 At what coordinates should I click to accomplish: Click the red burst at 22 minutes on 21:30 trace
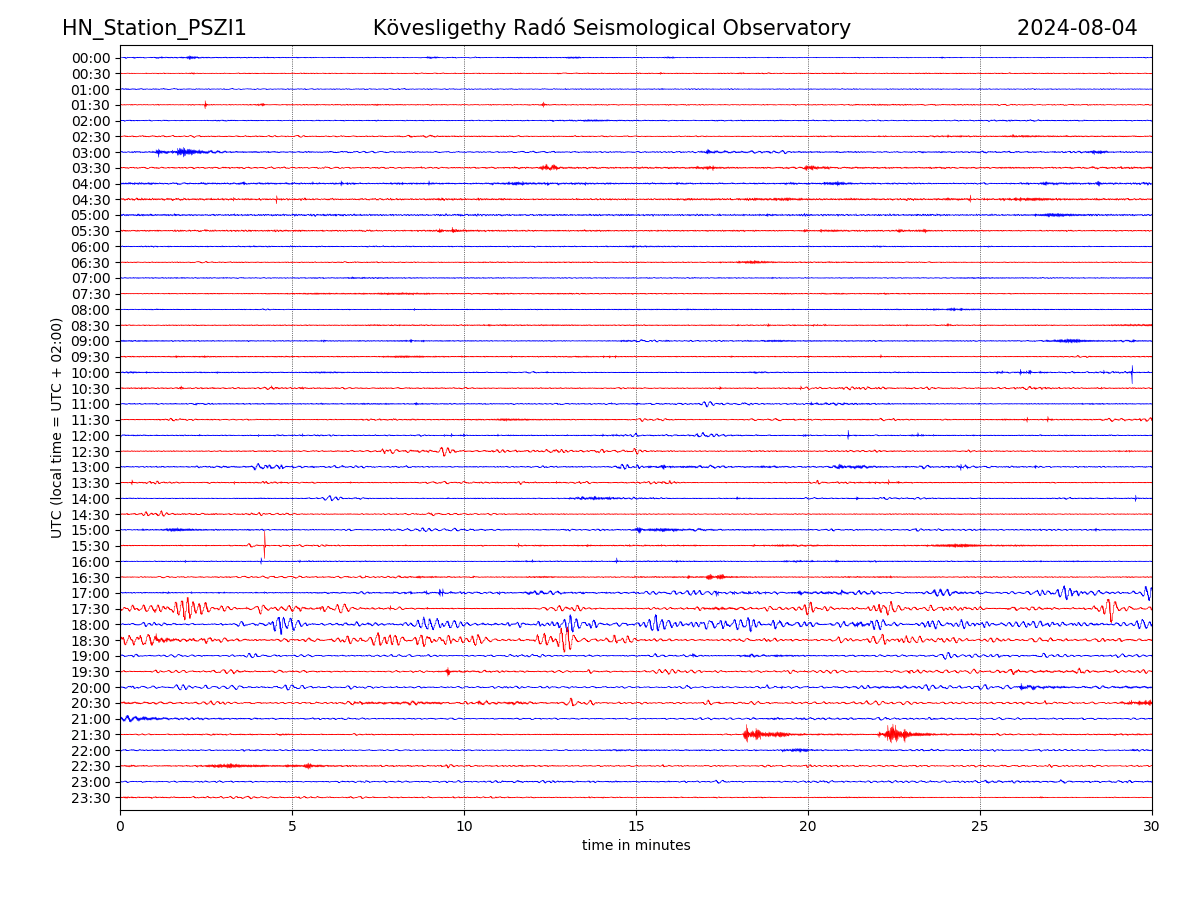click(893, 734)
